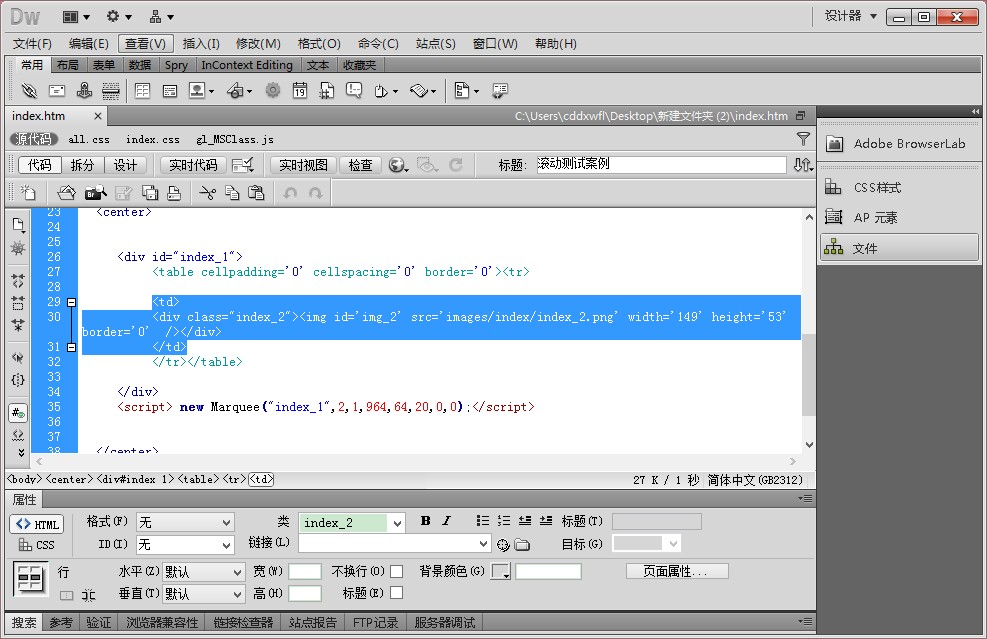The width and height of the screenshot is (987, 639).
Task: Click the 设计 design view button
Action: point(125,165)
